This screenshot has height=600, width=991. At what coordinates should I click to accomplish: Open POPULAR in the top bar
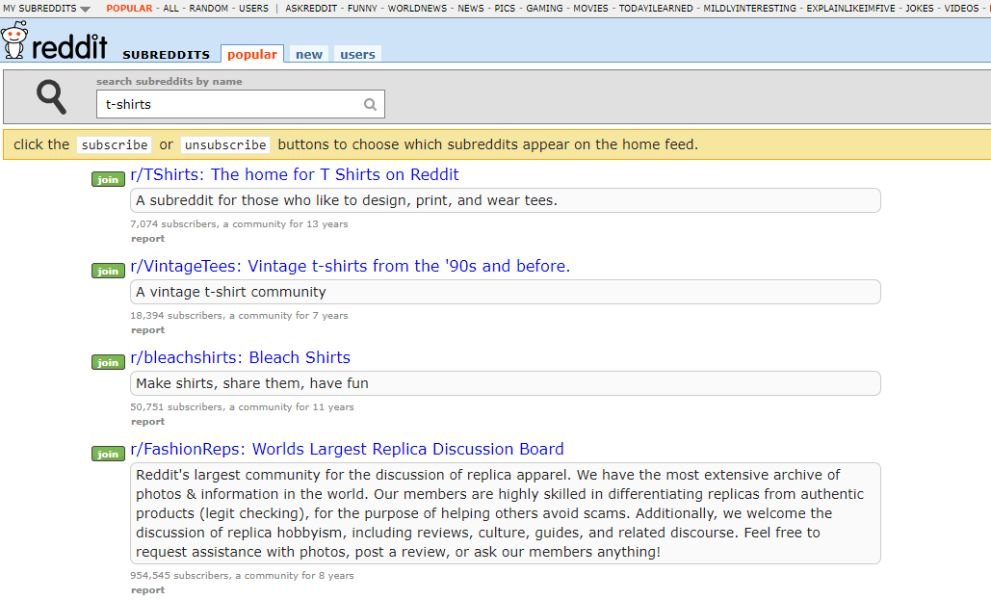[129, 8]
